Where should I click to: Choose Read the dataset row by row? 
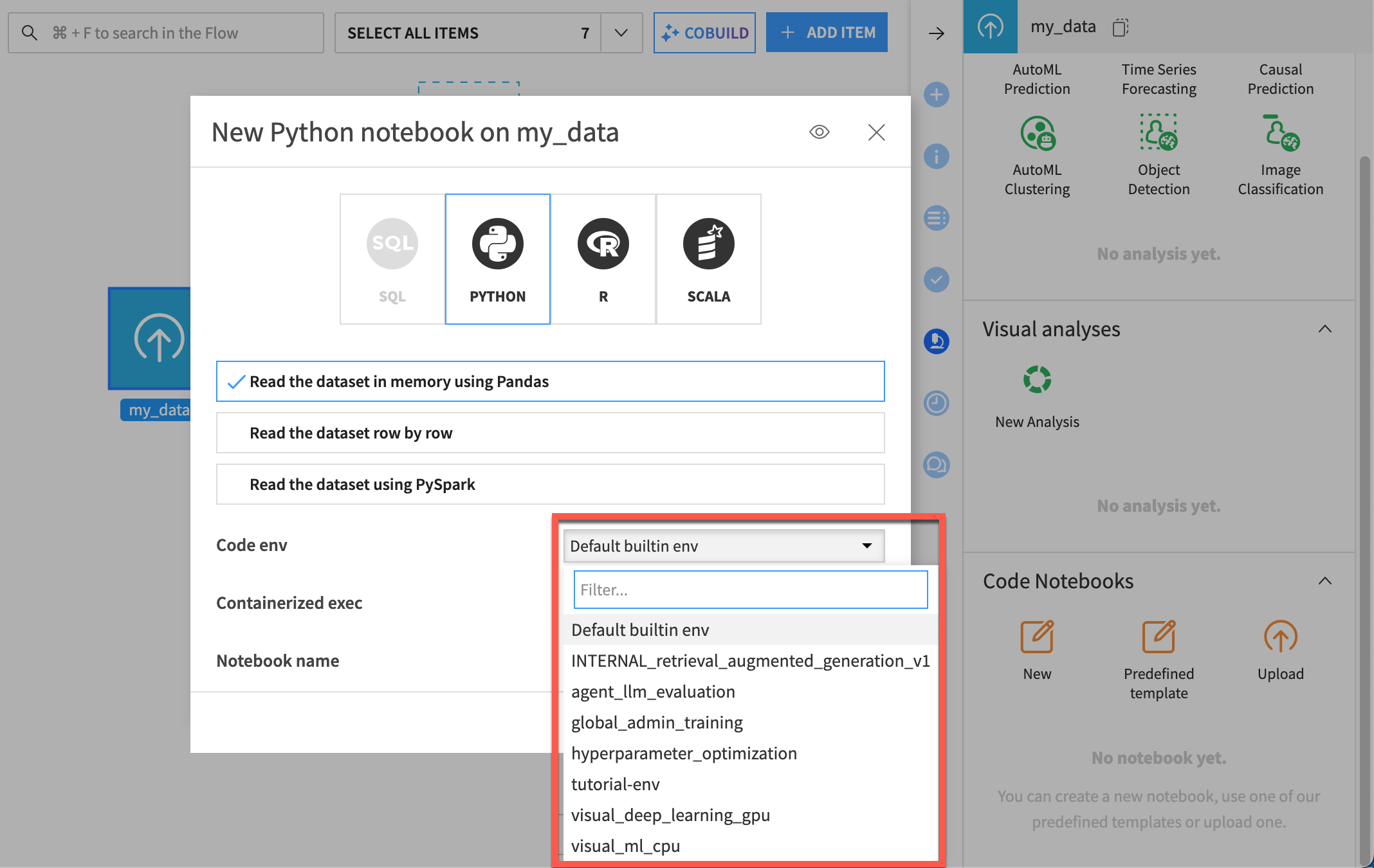tap(551, 433)
